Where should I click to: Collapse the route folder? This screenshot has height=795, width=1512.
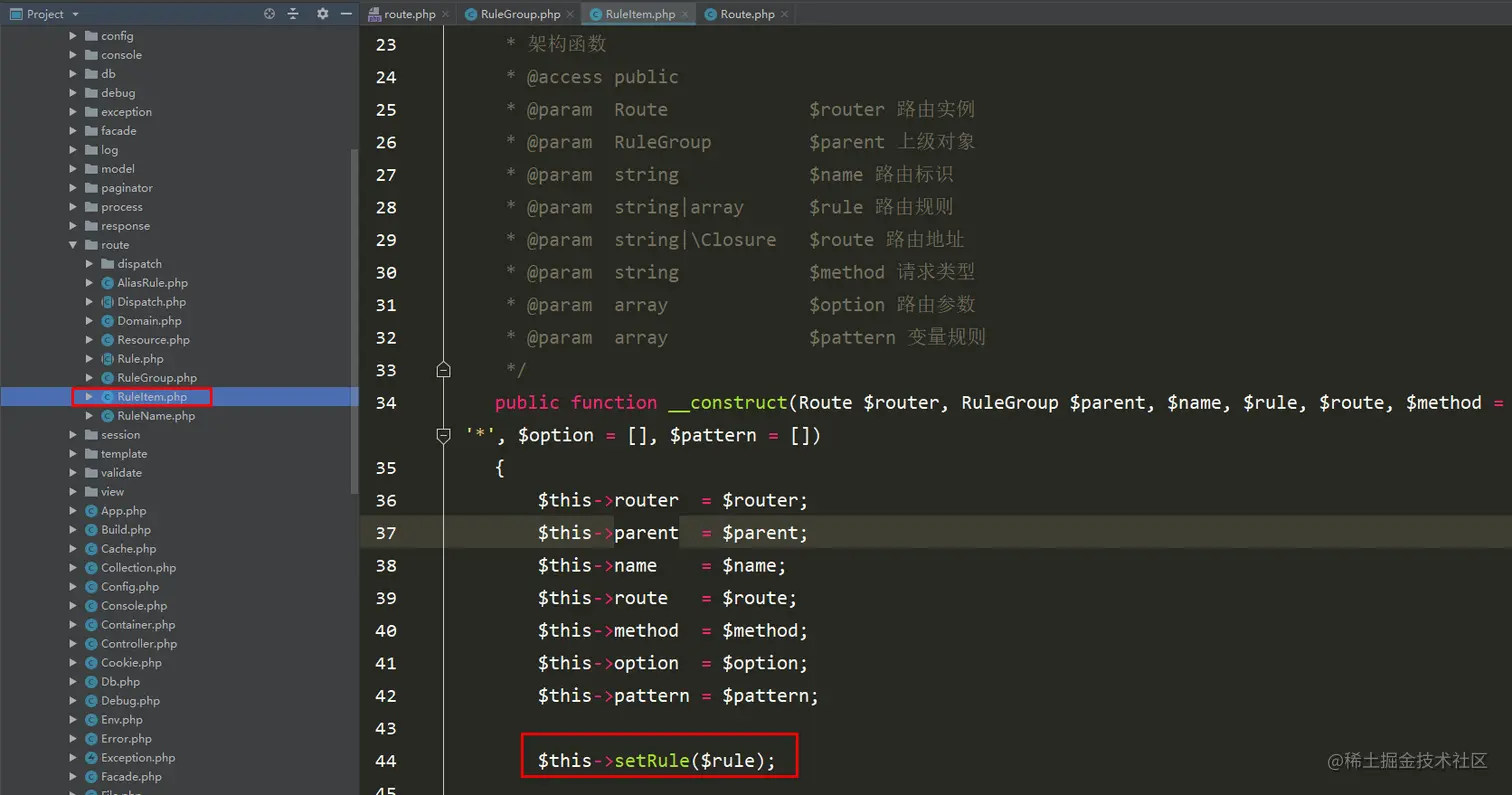pyautogui.click(x=73, y=245)
